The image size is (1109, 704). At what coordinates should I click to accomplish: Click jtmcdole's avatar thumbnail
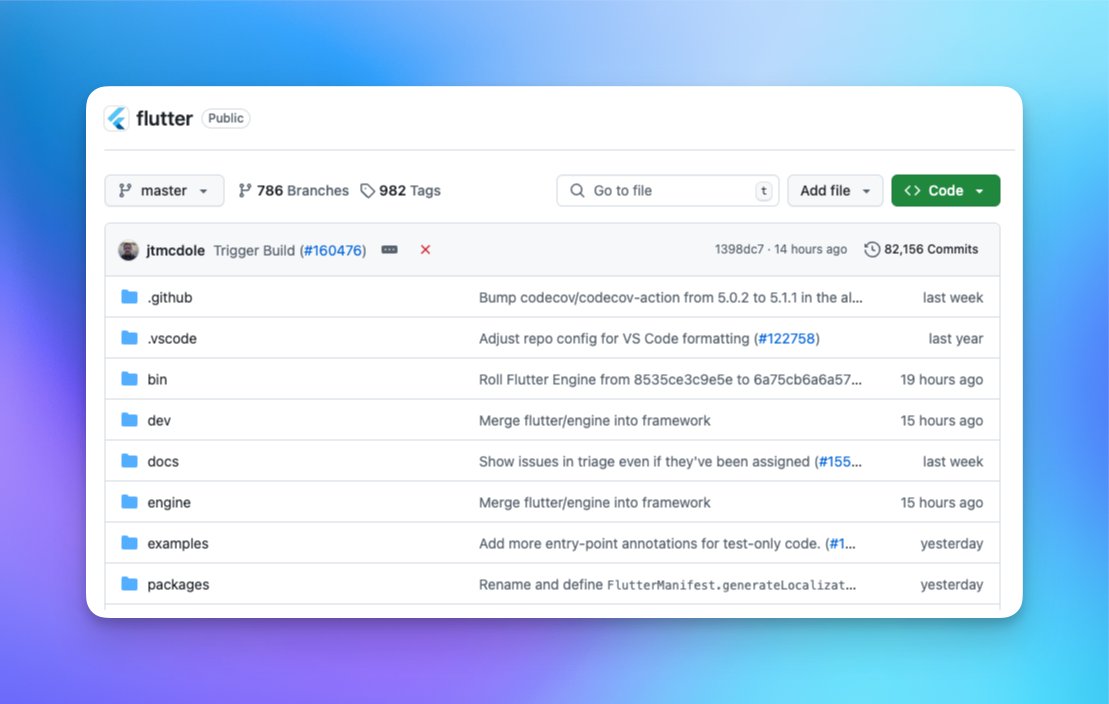click(128, 250)
